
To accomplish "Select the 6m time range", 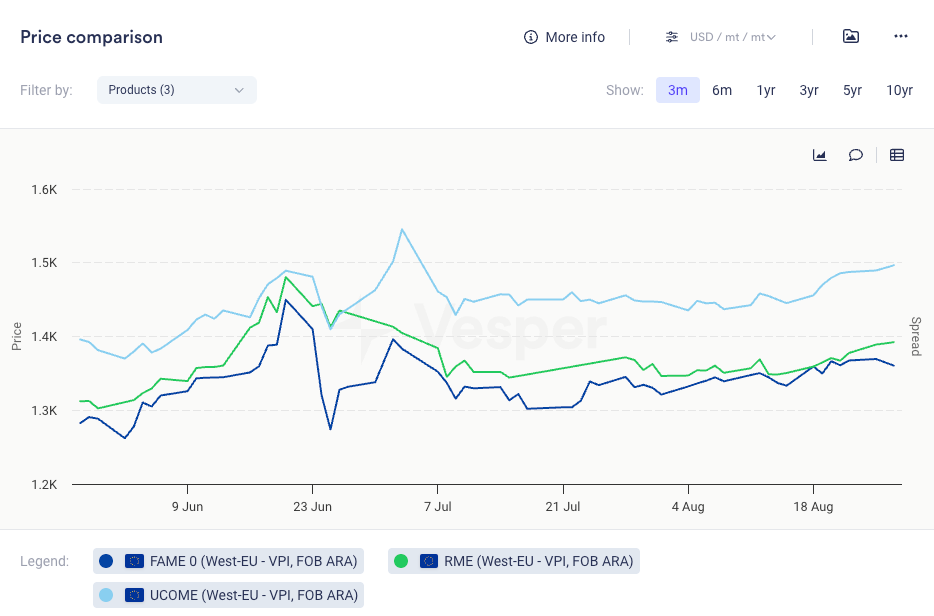I will (x=722, y=90).
